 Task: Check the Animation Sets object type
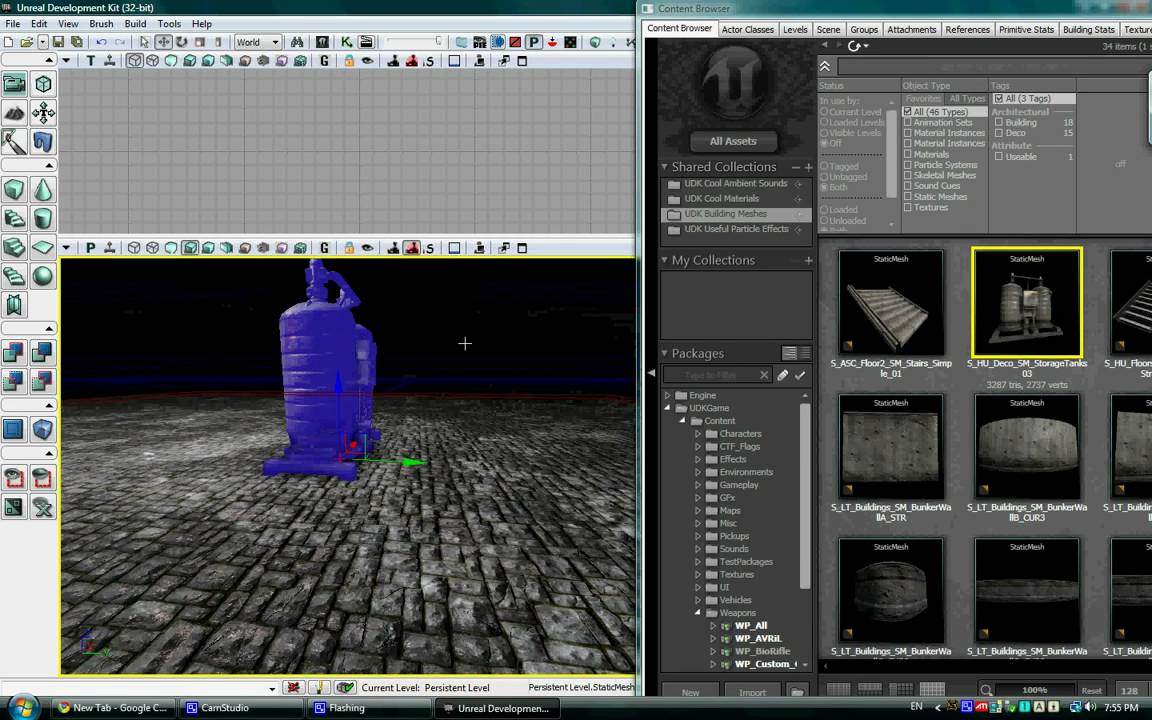click(x=907, y=123)
